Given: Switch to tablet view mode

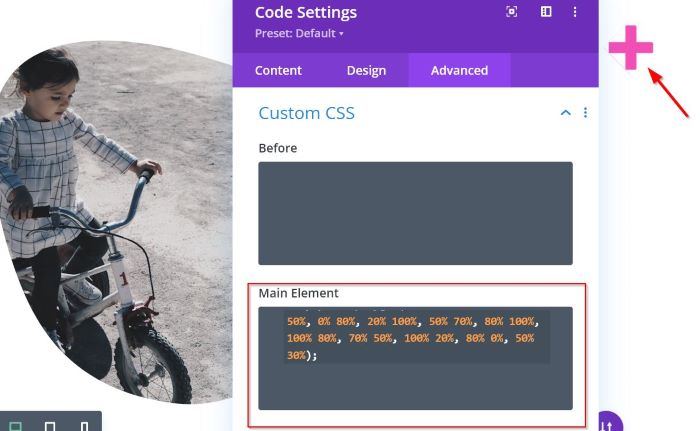Looking at the screenshot, I should tap(50, 426).
